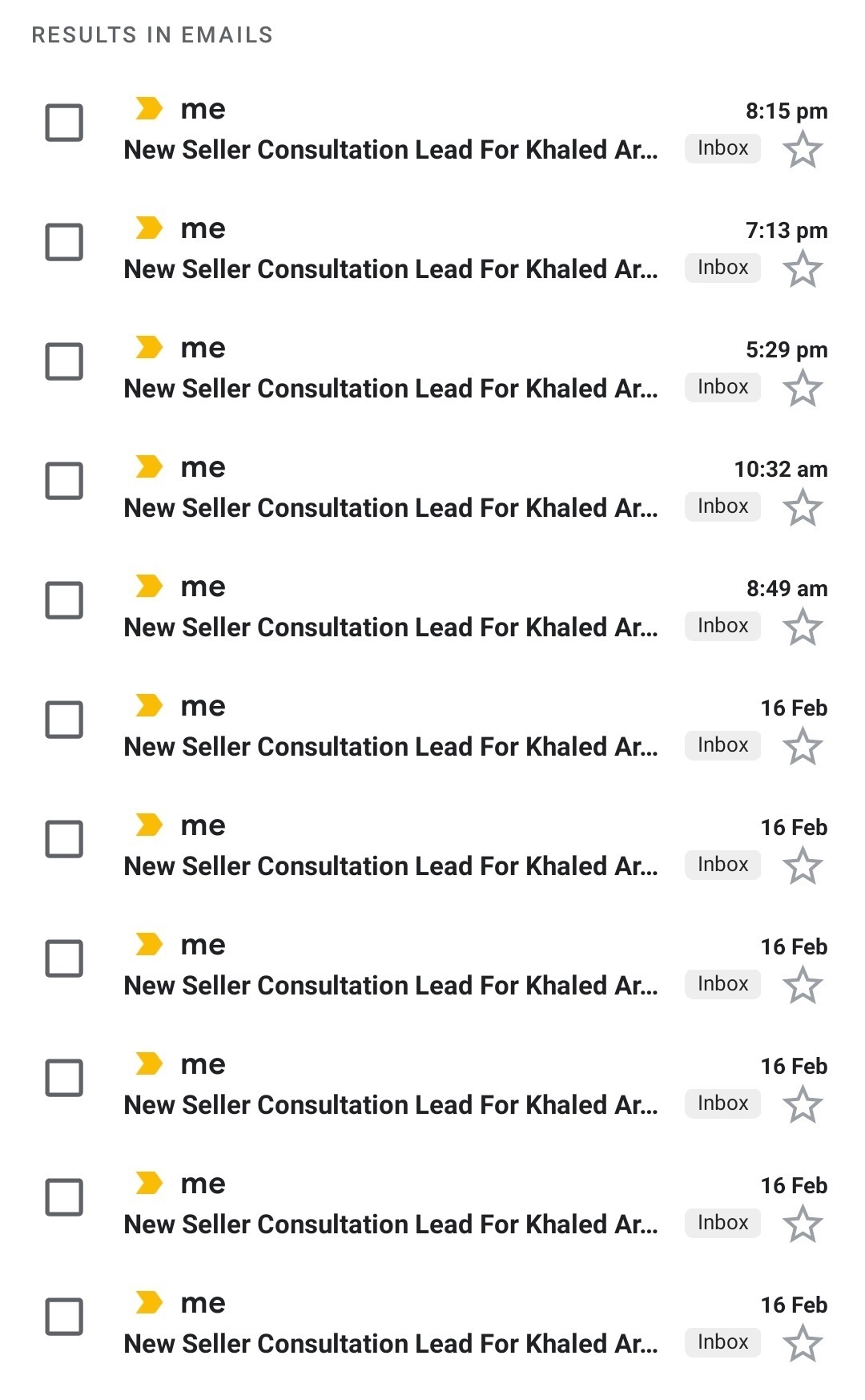Star the 8:15 pm email
The image size is (865, 1400).
pyautogui.click(x=802, y=150)
